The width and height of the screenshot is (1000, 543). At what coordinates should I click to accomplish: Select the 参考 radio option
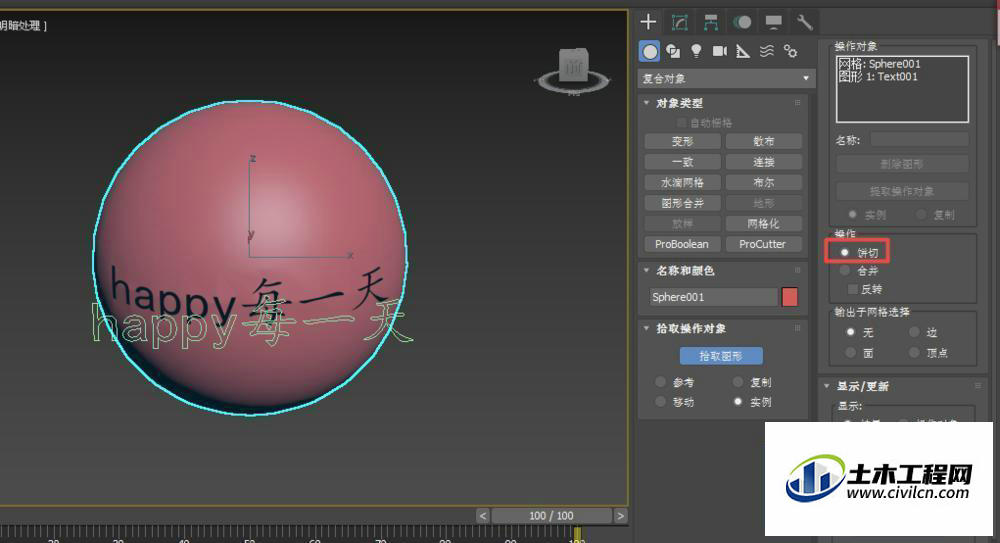click(x=660, y=382)
